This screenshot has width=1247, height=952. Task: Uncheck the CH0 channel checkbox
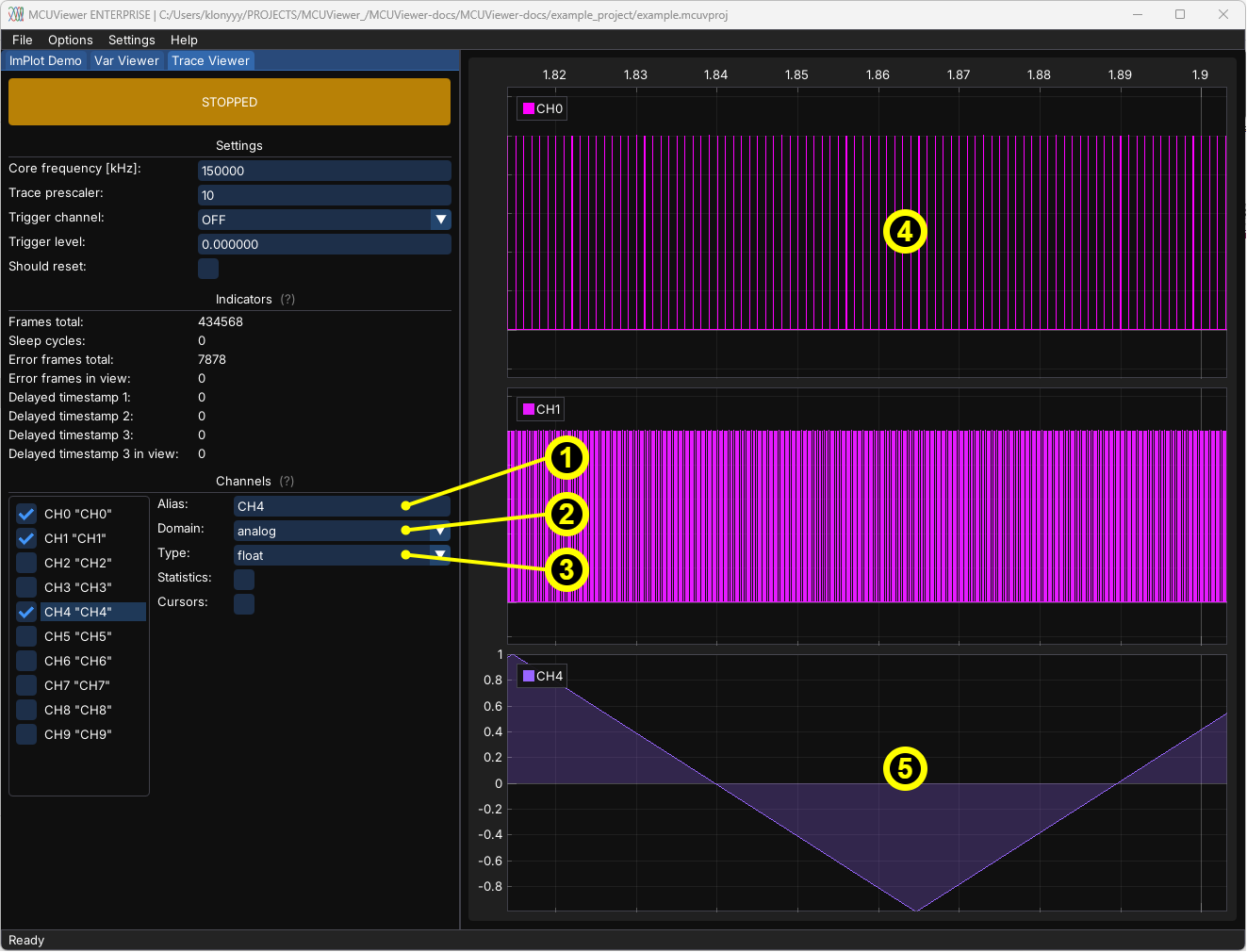26,514
